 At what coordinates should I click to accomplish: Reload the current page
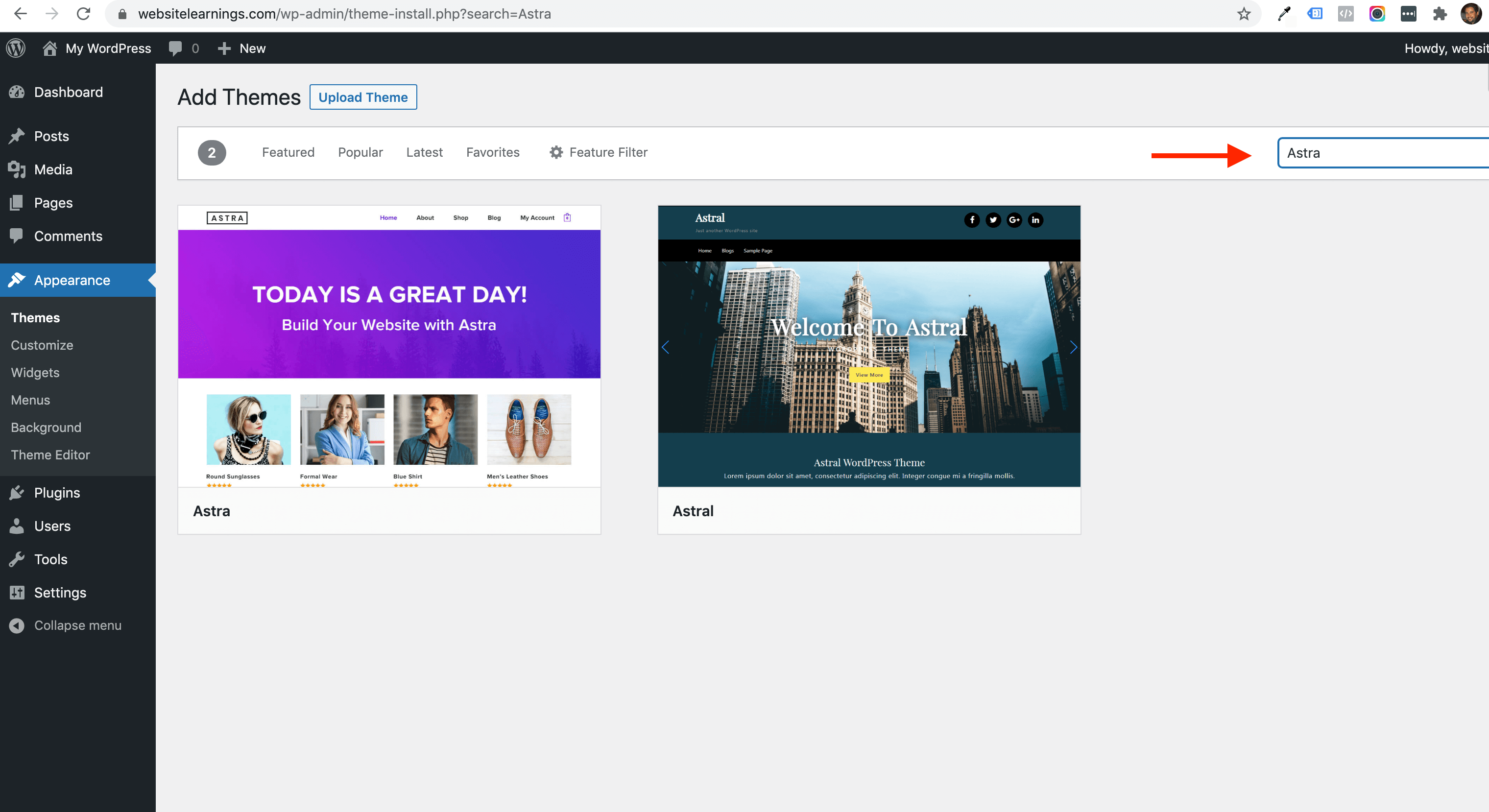(83, 14)
